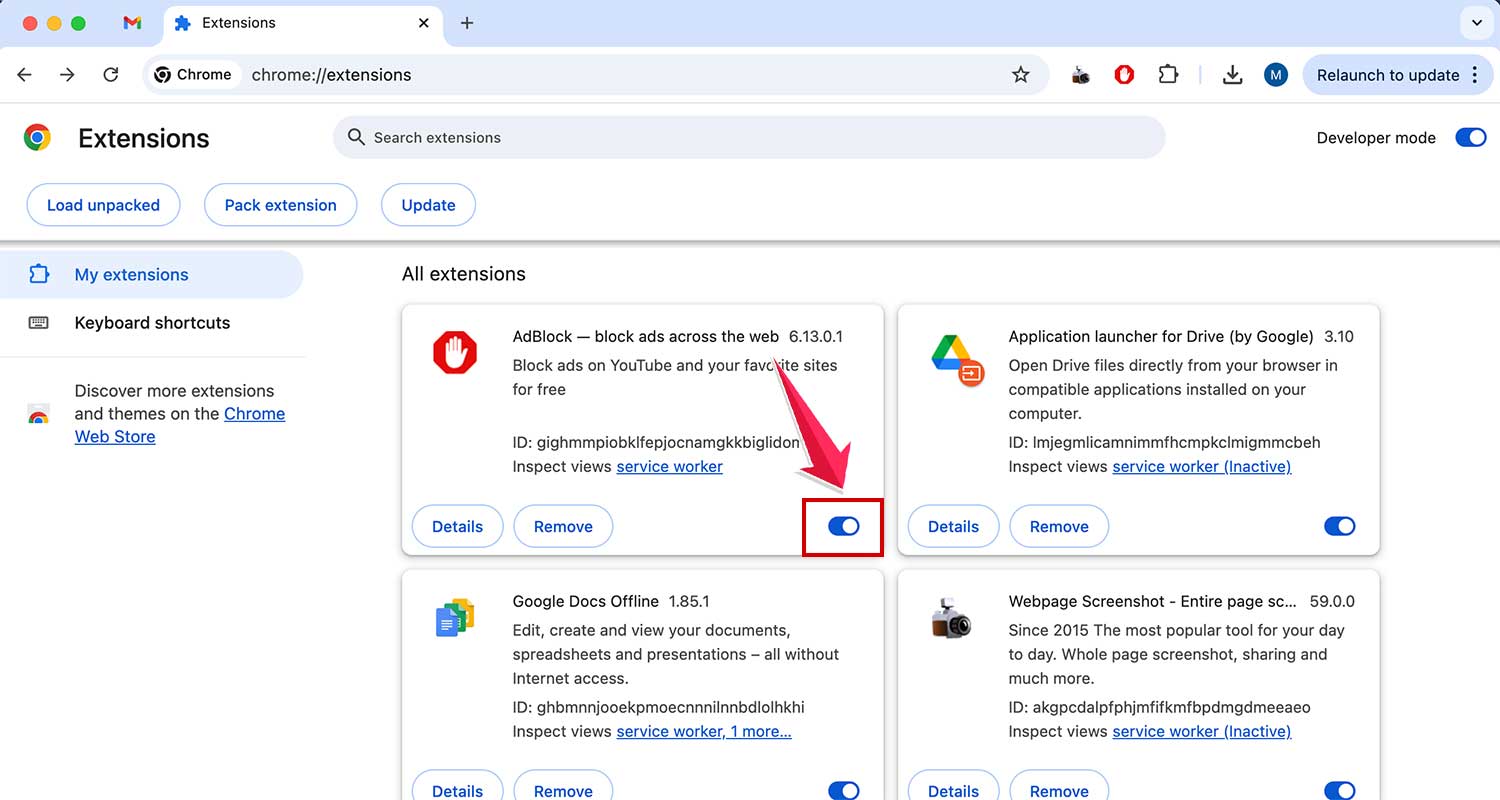Disable the AdBlock extension toggle

(x=843, y=526)
